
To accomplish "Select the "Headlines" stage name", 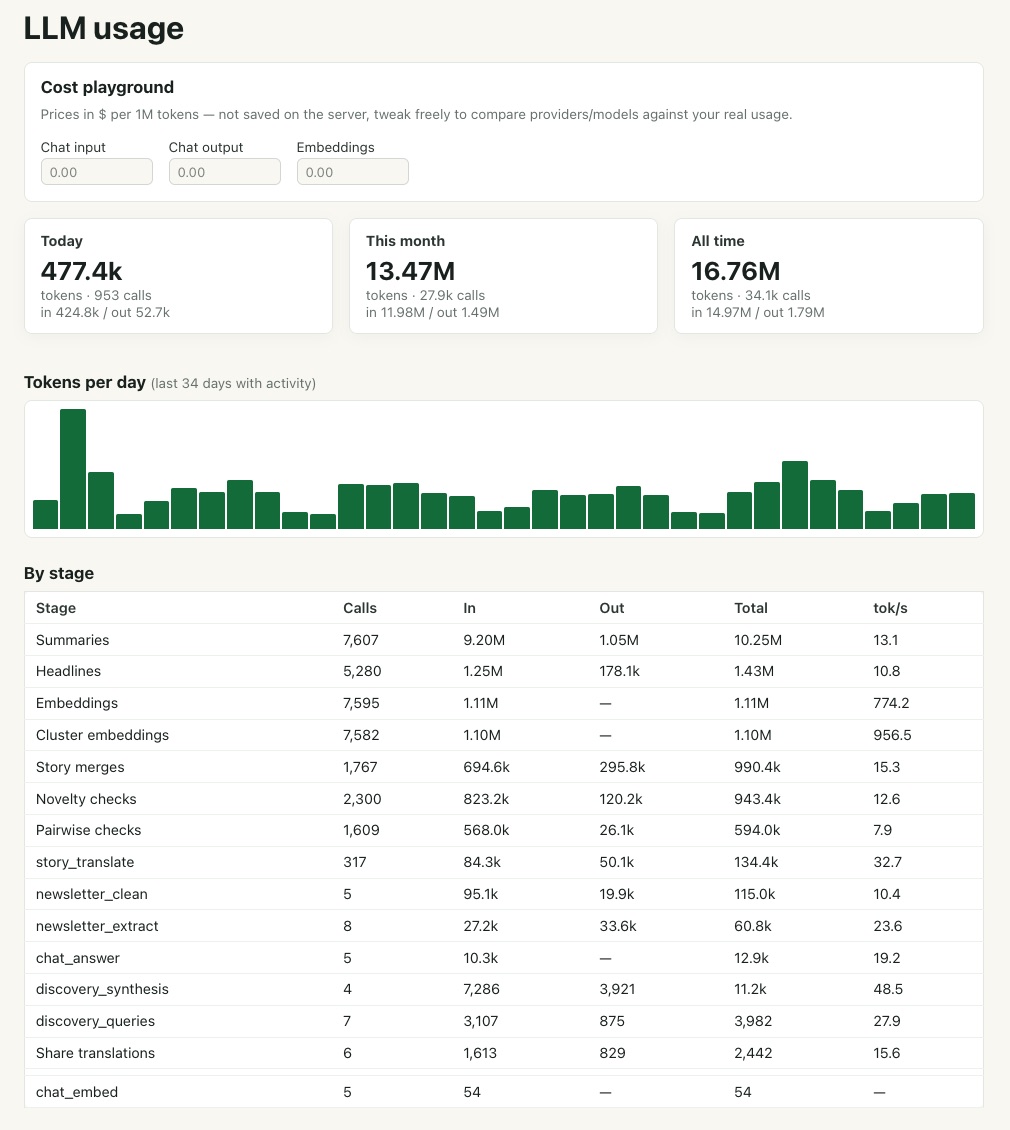I will (68, 671).
